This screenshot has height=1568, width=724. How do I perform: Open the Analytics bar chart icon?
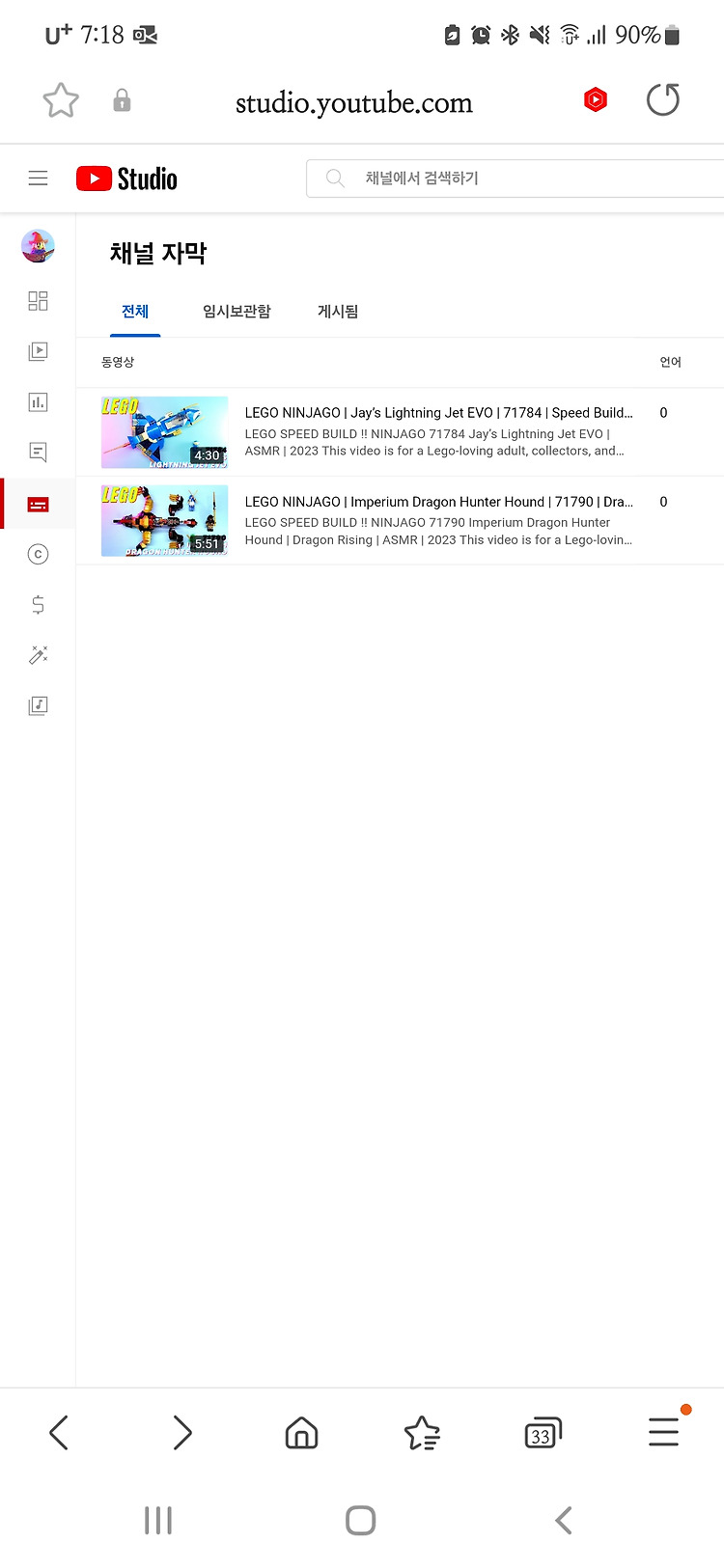[x=38, y=401]
